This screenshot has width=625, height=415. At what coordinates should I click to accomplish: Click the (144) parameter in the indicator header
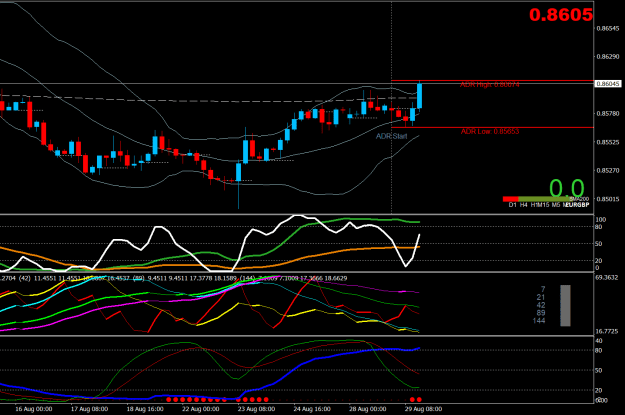(x=247, y=278)
